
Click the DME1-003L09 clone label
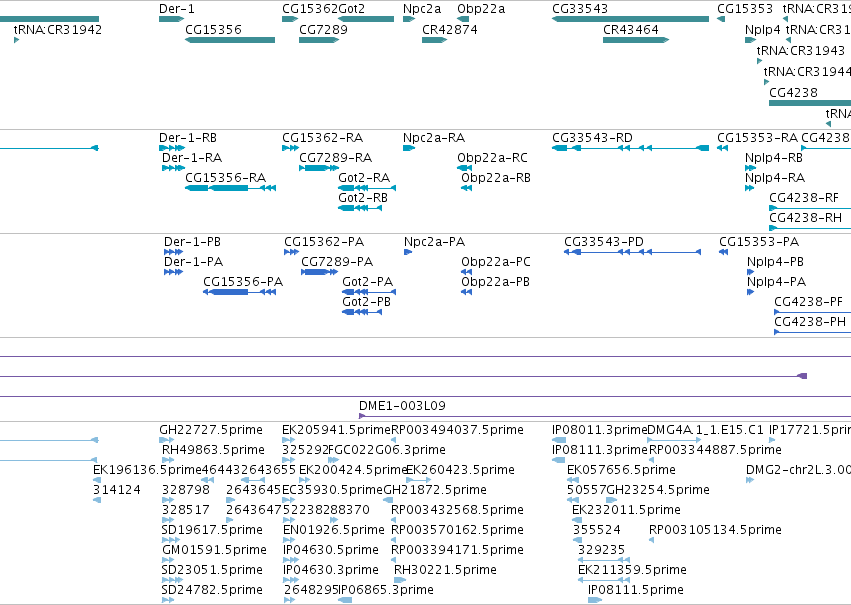pyautogui.click(x=402, y=406)
